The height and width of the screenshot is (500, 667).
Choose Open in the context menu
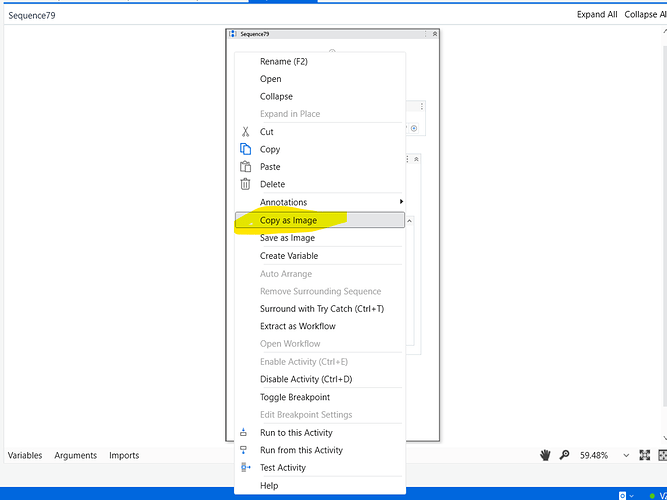coord(271,79)
